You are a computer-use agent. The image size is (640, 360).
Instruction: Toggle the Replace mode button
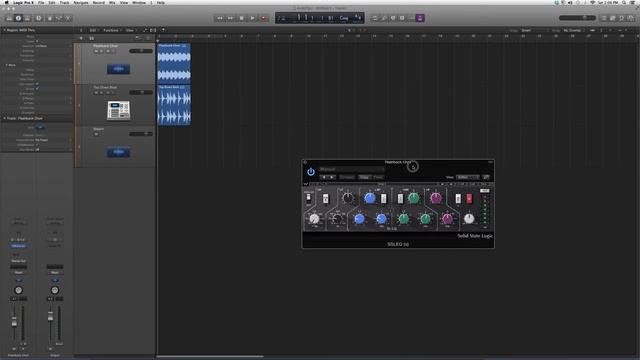pyautogui.click(x=384, y=18)
